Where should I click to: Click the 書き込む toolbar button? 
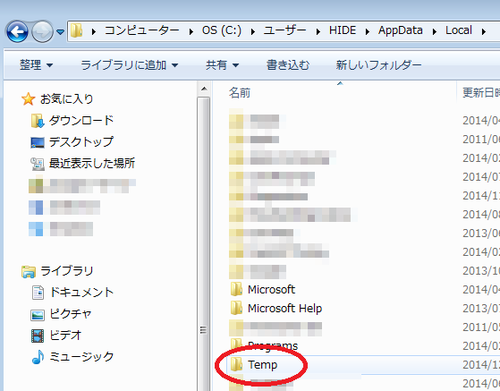[x=288, y=65]
